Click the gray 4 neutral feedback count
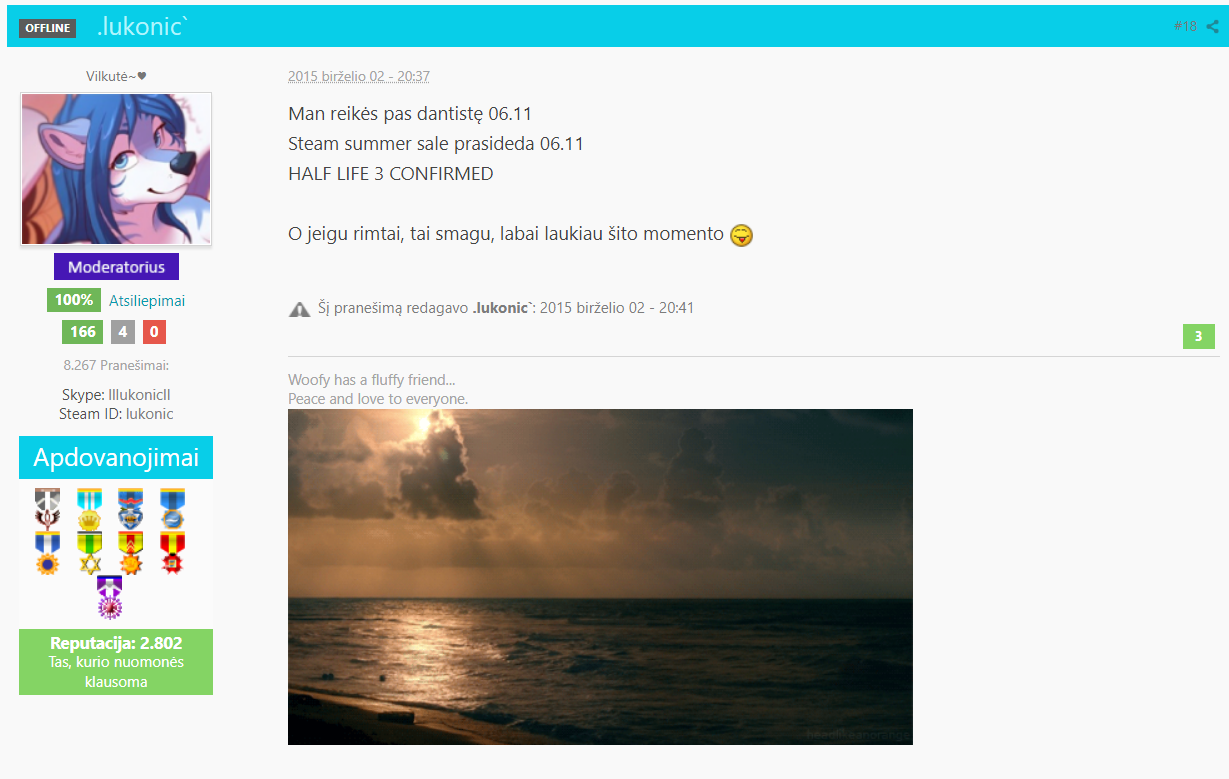 [x=122, y=332]
